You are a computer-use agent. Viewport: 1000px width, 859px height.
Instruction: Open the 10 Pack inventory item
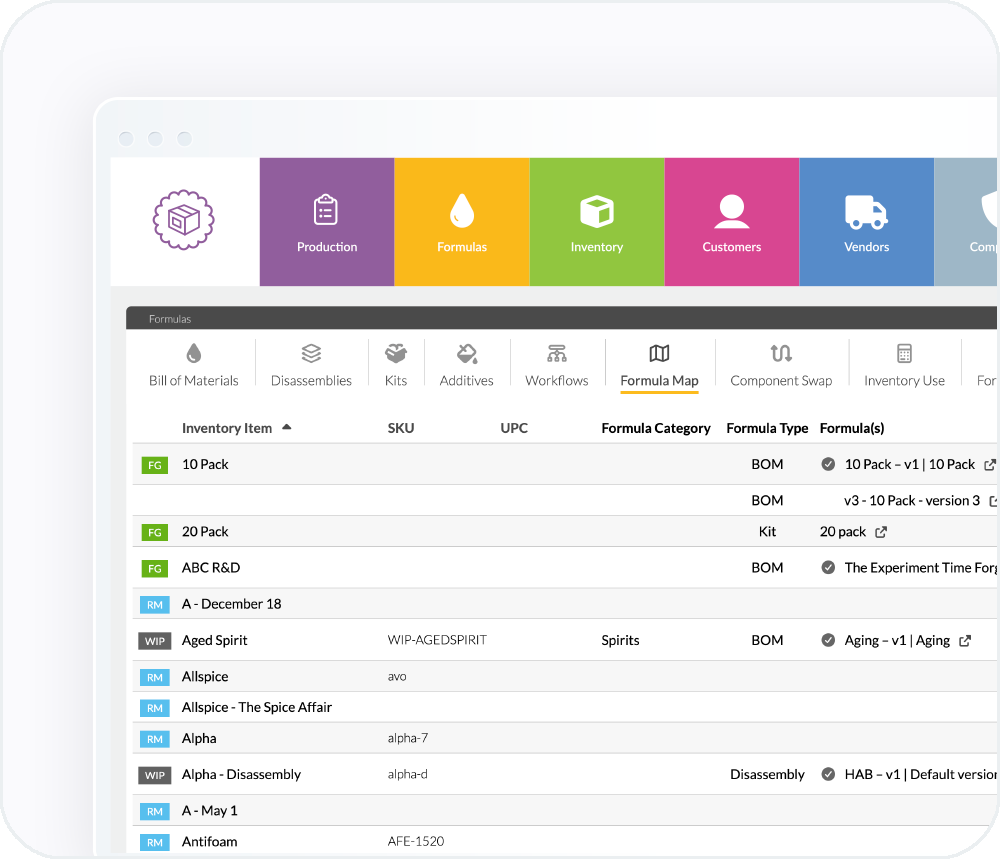coord(205,464)
